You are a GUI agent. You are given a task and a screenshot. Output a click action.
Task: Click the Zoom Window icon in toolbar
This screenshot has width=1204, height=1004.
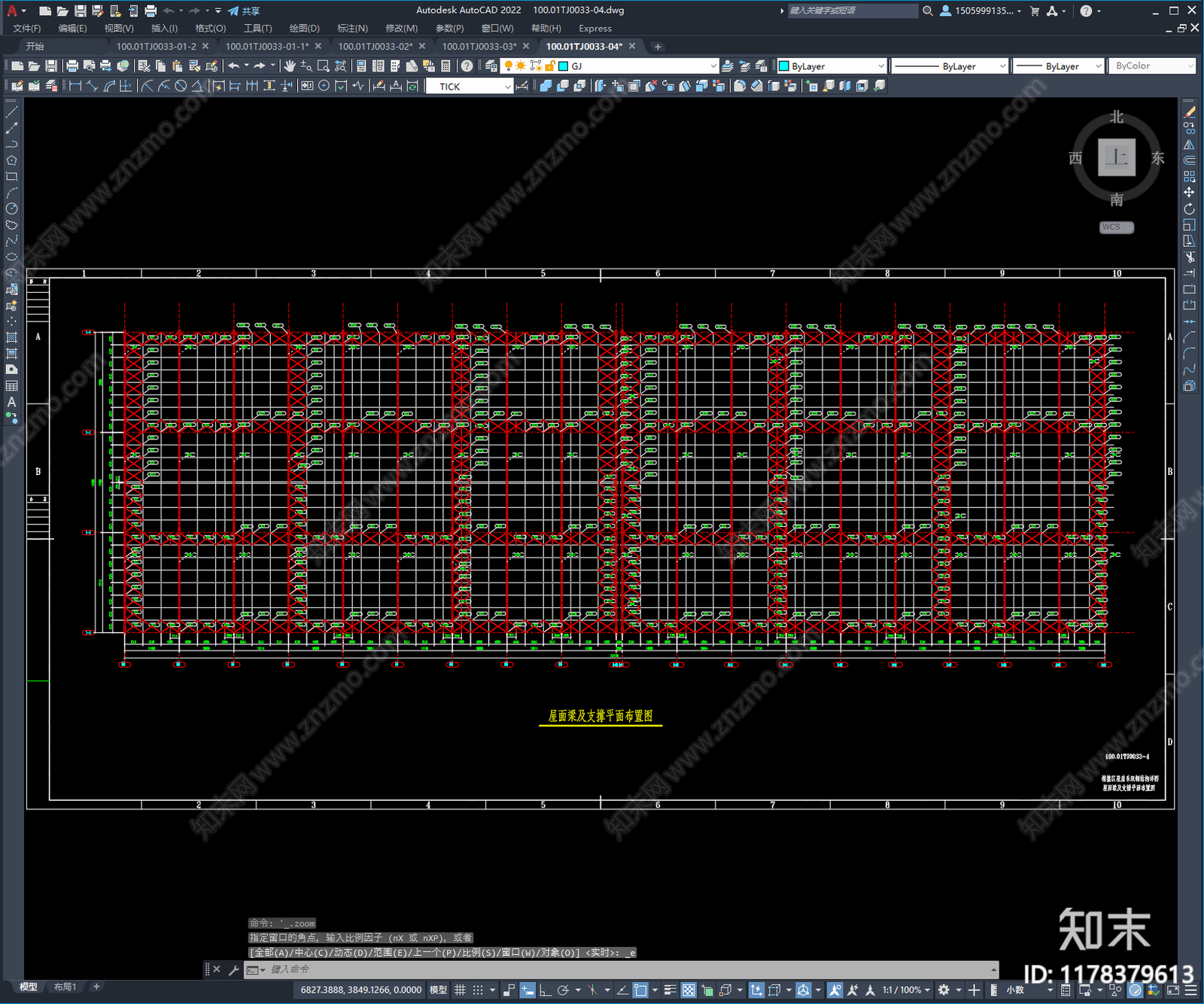click(x=324, y=66)
